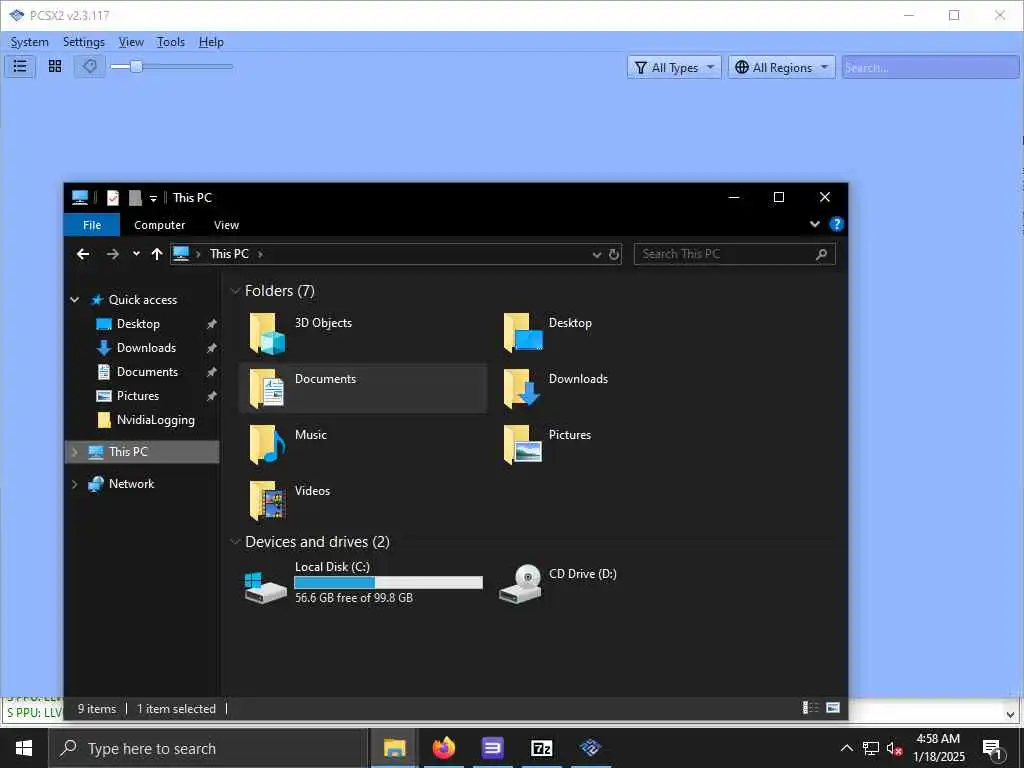1024x768 pixels.
Task: Toggle PCSX2 show titles tag icon
Action: [89, 66]
